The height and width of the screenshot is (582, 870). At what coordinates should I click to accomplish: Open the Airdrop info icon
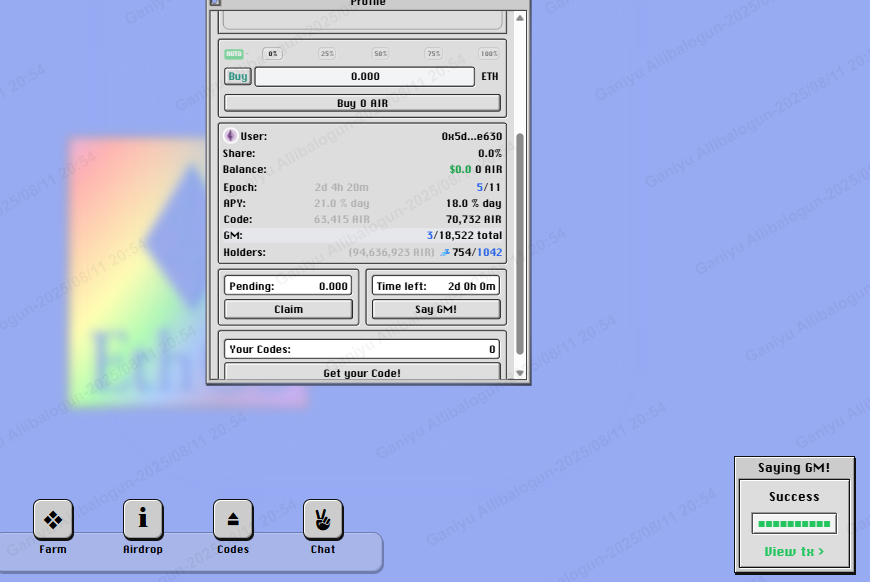point(143,520)
